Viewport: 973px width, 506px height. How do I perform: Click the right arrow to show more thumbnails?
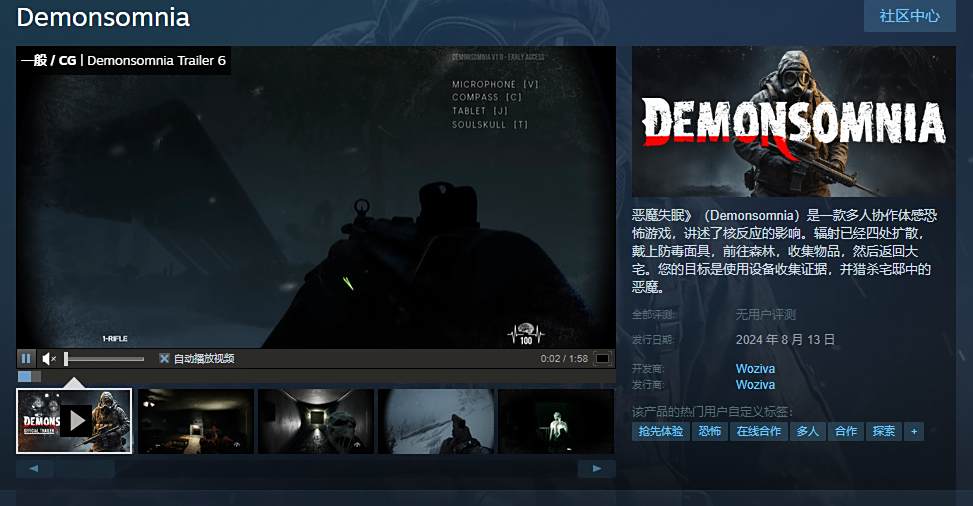[x=596, y=469]
